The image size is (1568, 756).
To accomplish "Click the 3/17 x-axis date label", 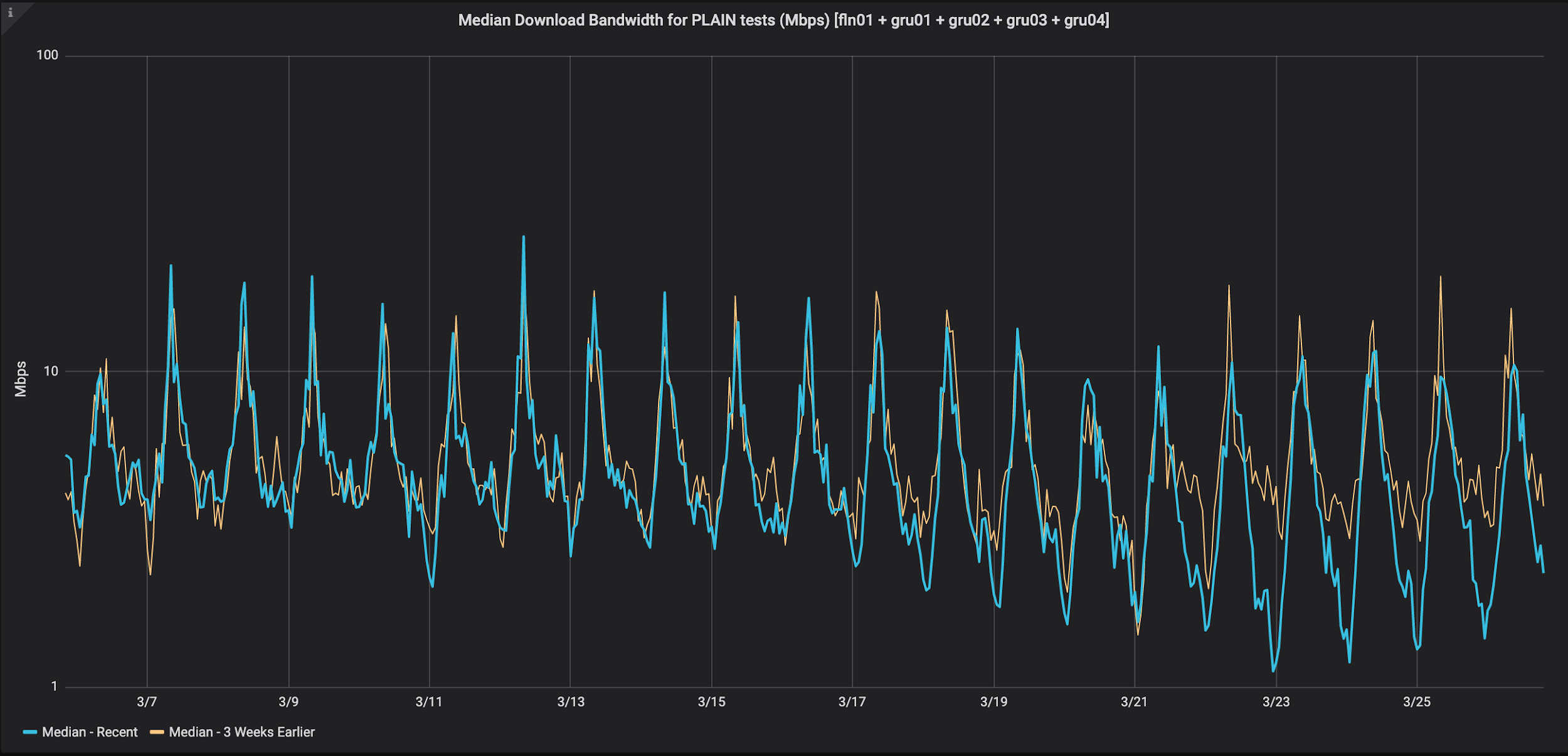I will coord(852,702).
